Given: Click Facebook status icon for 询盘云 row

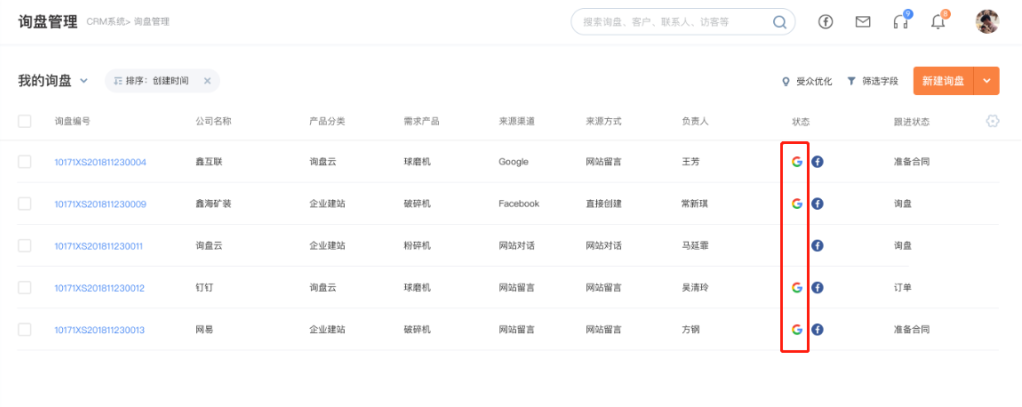Looking at the screenshot, I should pyautogui.click(x=817, y=245).
